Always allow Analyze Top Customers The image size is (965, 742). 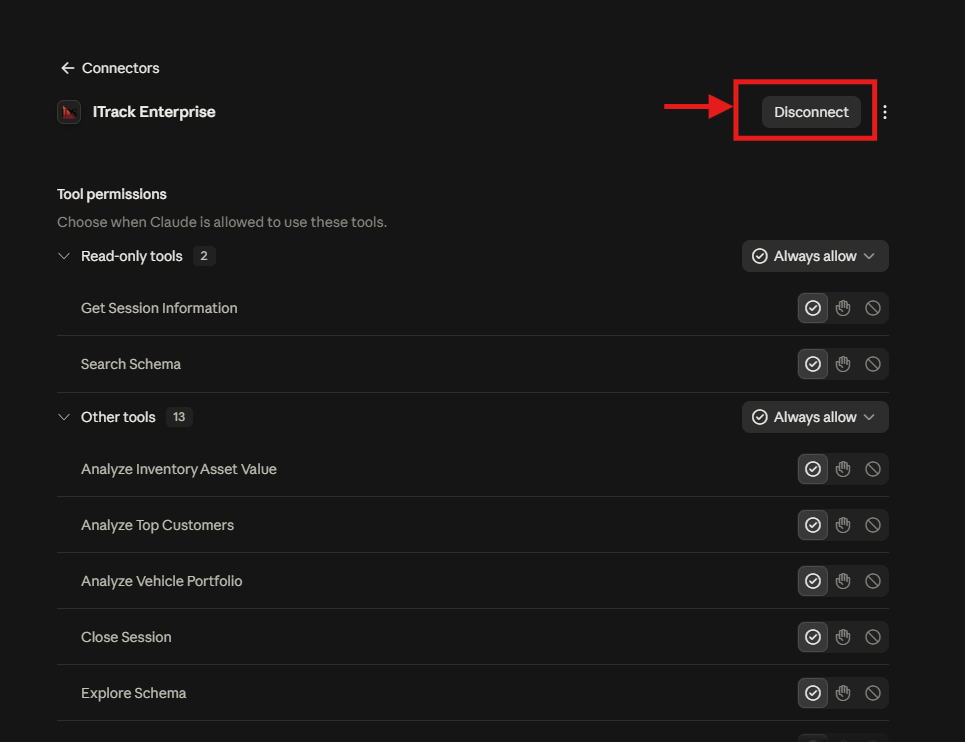812,525
